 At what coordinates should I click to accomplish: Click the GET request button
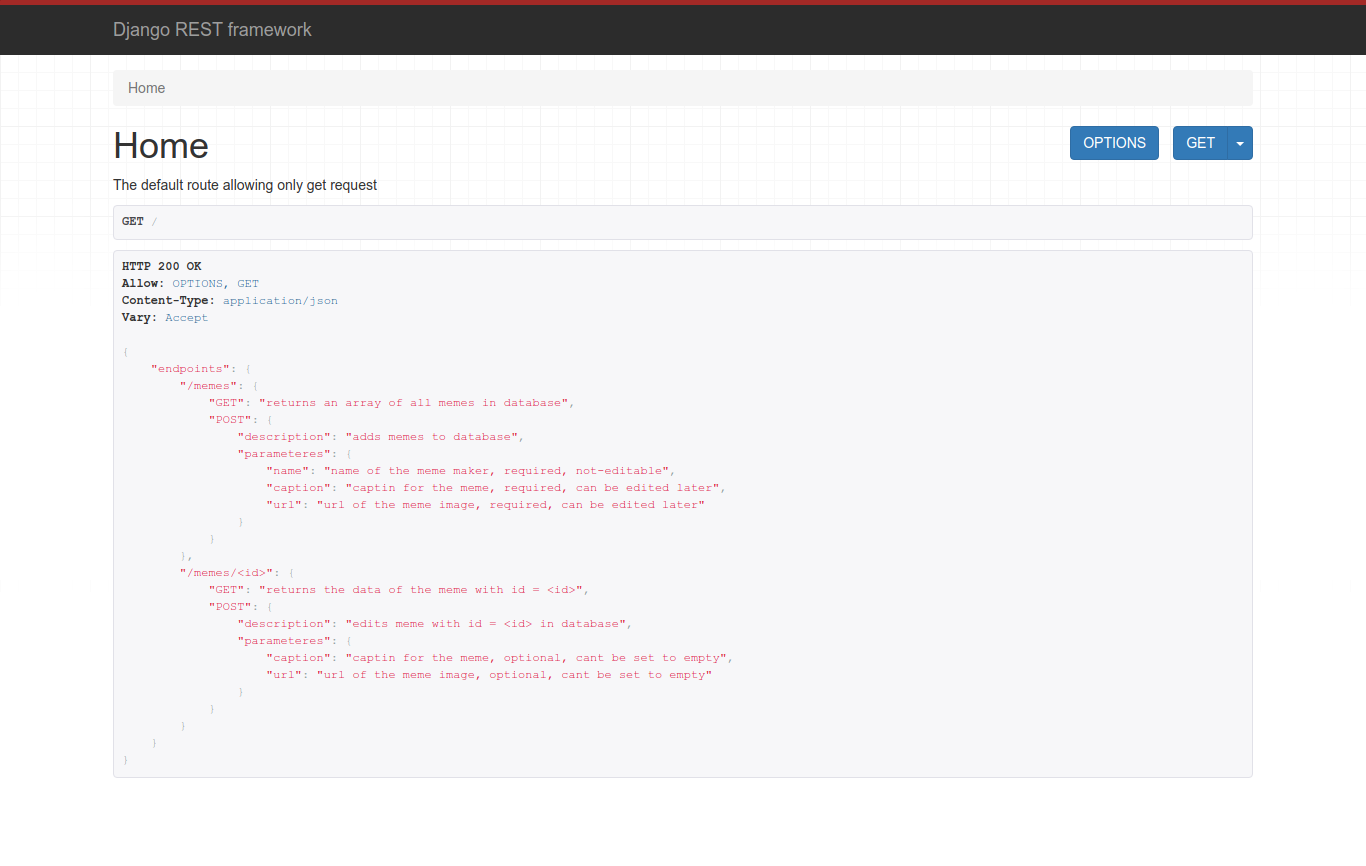1200,143
